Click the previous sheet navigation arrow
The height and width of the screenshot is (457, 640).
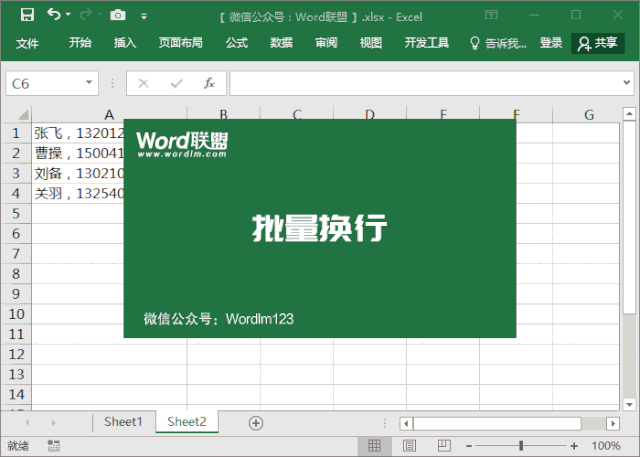click(27, 423)
